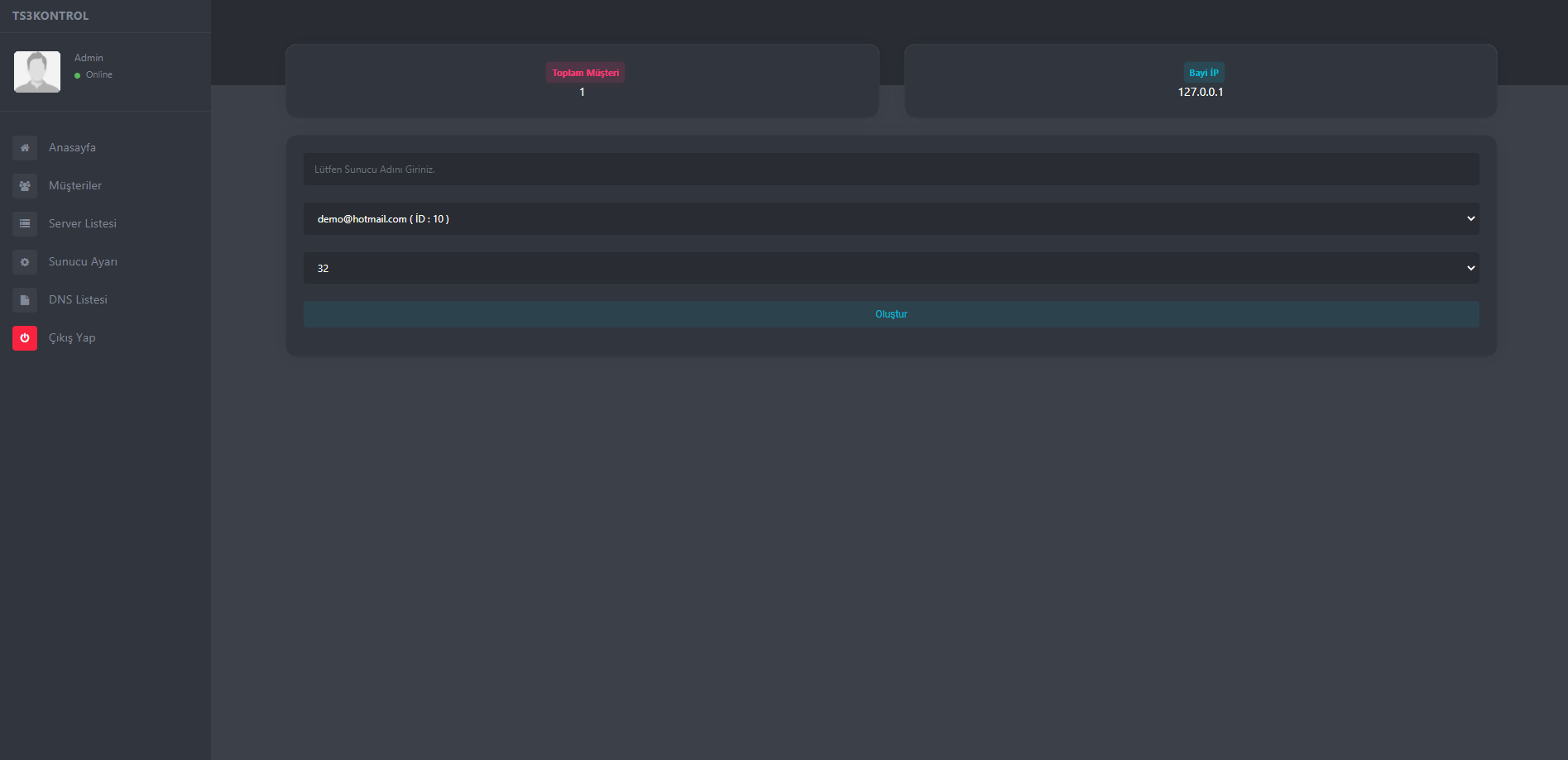Screen dimensions: 1568x760
Task: Click the green Online status dot
Action: (78, 75)
